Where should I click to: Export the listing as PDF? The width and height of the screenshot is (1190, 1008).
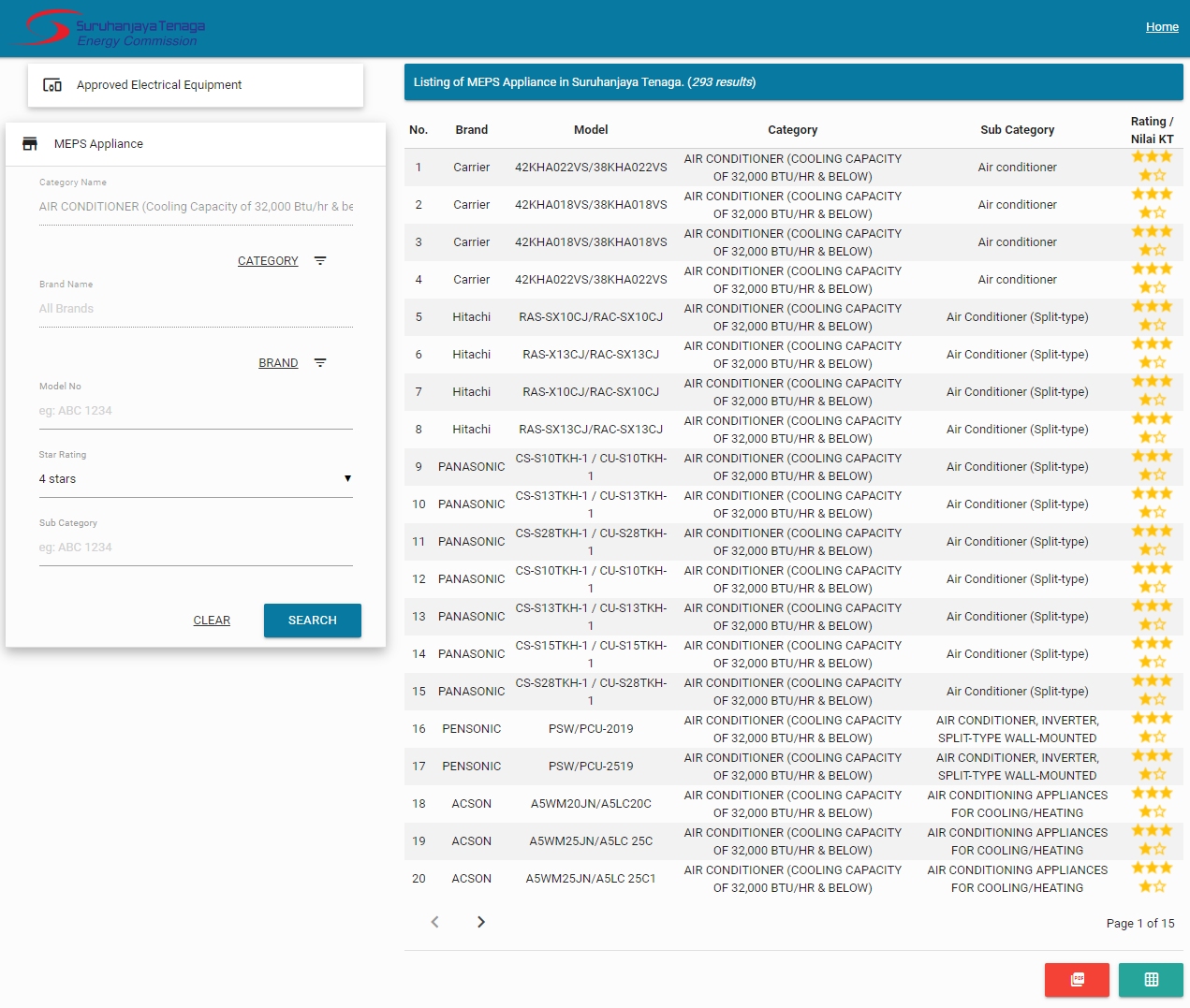point(1077,979)
